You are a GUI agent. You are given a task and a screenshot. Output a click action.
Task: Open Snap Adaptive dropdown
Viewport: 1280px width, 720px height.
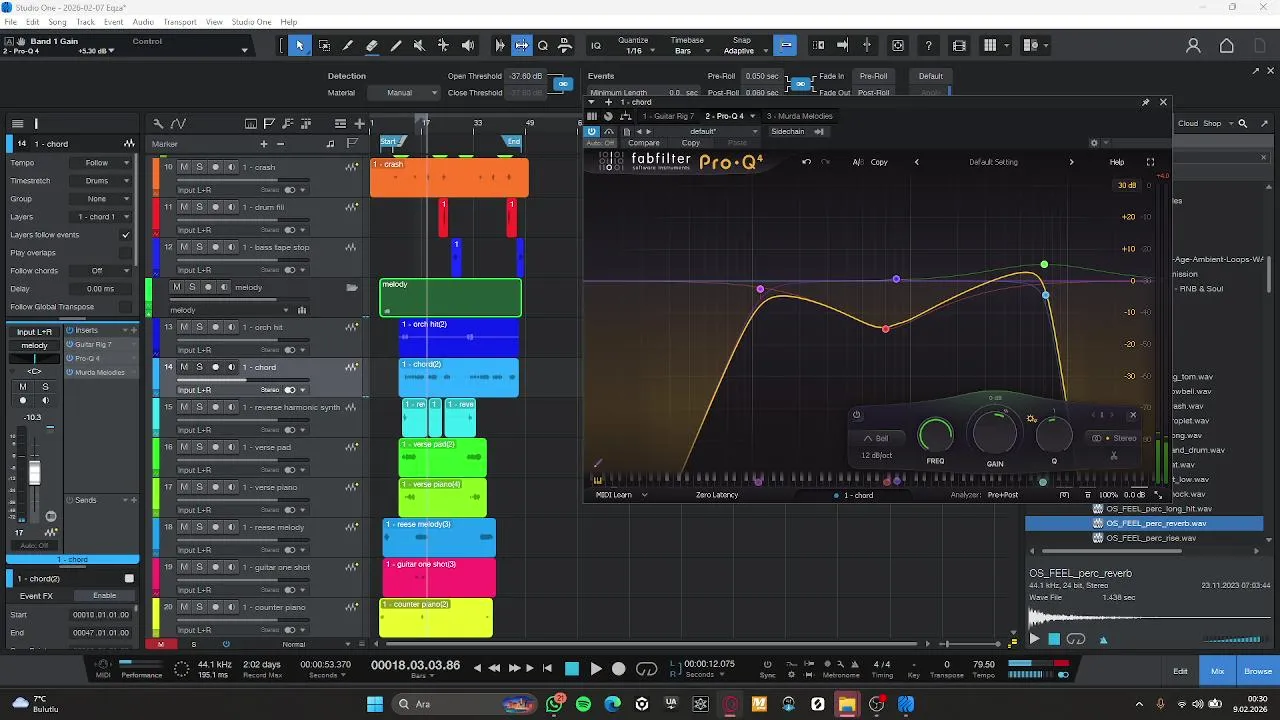(x=743, y=51)
